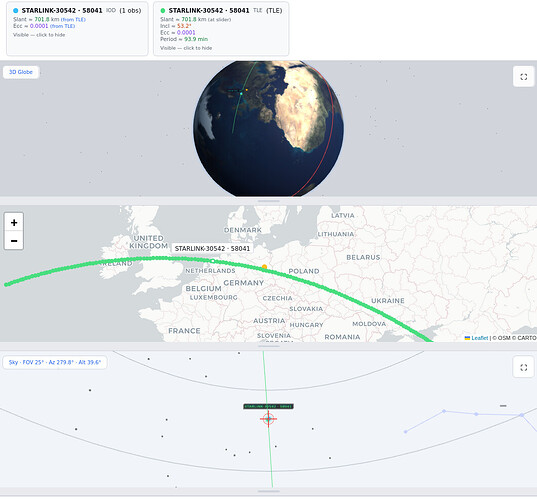Open the OSM attribution link

[x=503, y=338]
